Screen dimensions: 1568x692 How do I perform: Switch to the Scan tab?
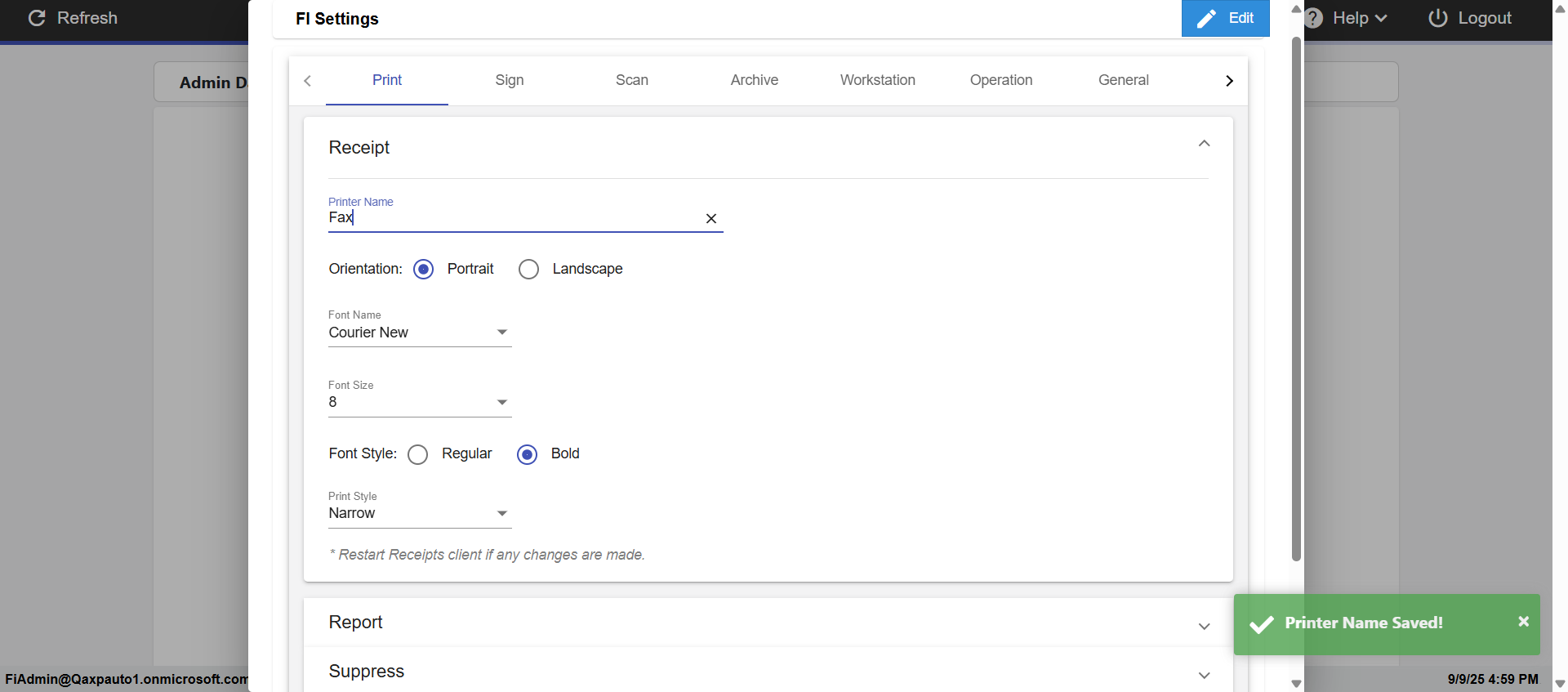[632, 80]
